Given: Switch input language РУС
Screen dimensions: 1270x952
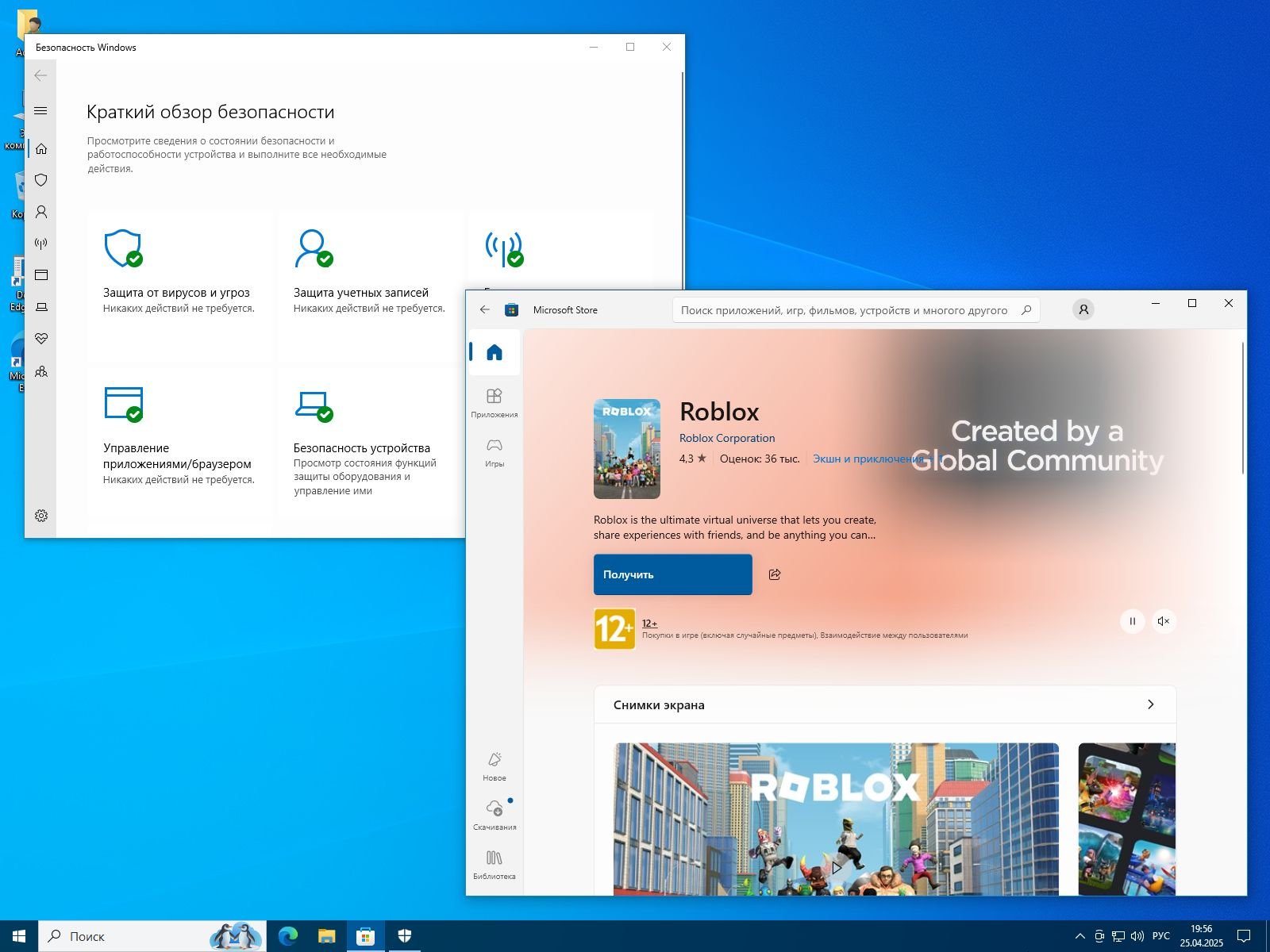Looking at the screenshot, I should click(1161, 936).
